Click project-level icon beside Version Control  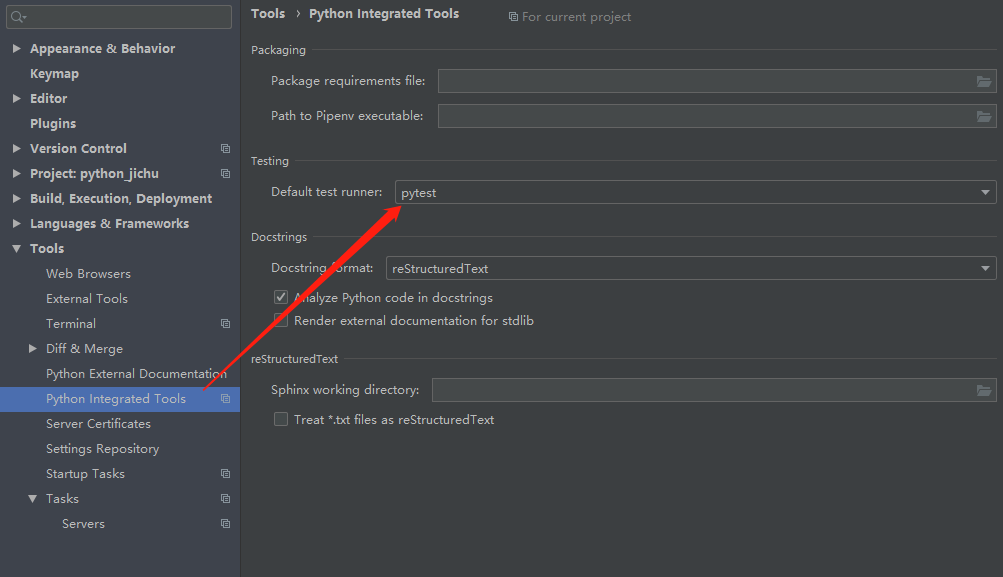[x=225, y=149]
